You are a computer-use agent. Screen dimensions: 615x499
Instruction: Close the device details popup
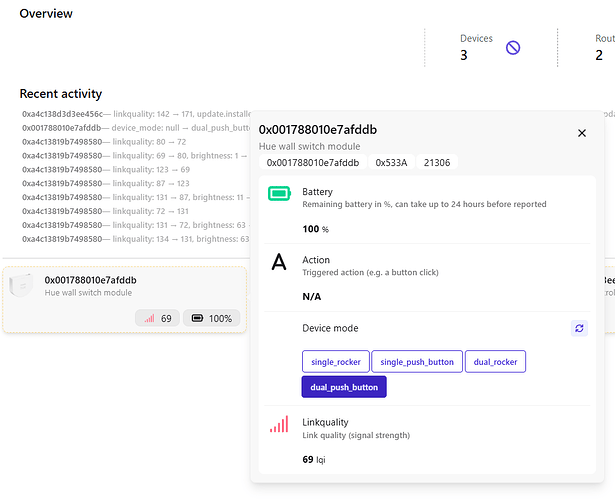(x=582, y=133)
